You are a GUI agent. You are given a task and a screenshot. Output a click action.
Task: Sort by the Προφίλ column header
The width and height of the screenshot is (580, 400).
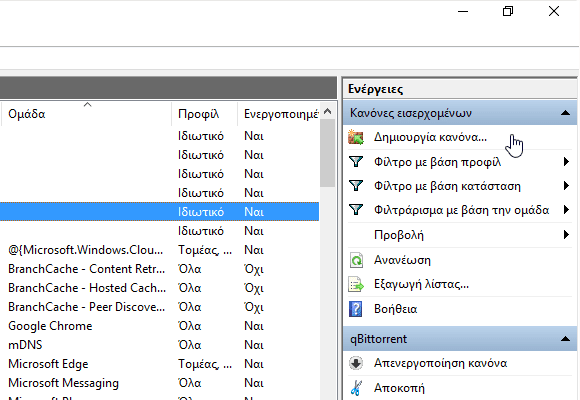[x=205, y=114]
